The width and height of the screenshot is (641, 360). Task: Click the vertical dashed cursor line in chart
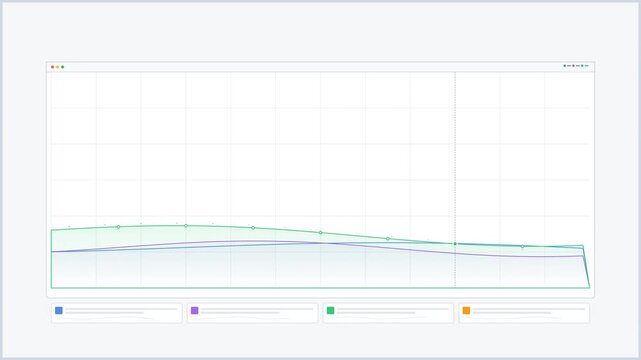(x=455, y=180)
